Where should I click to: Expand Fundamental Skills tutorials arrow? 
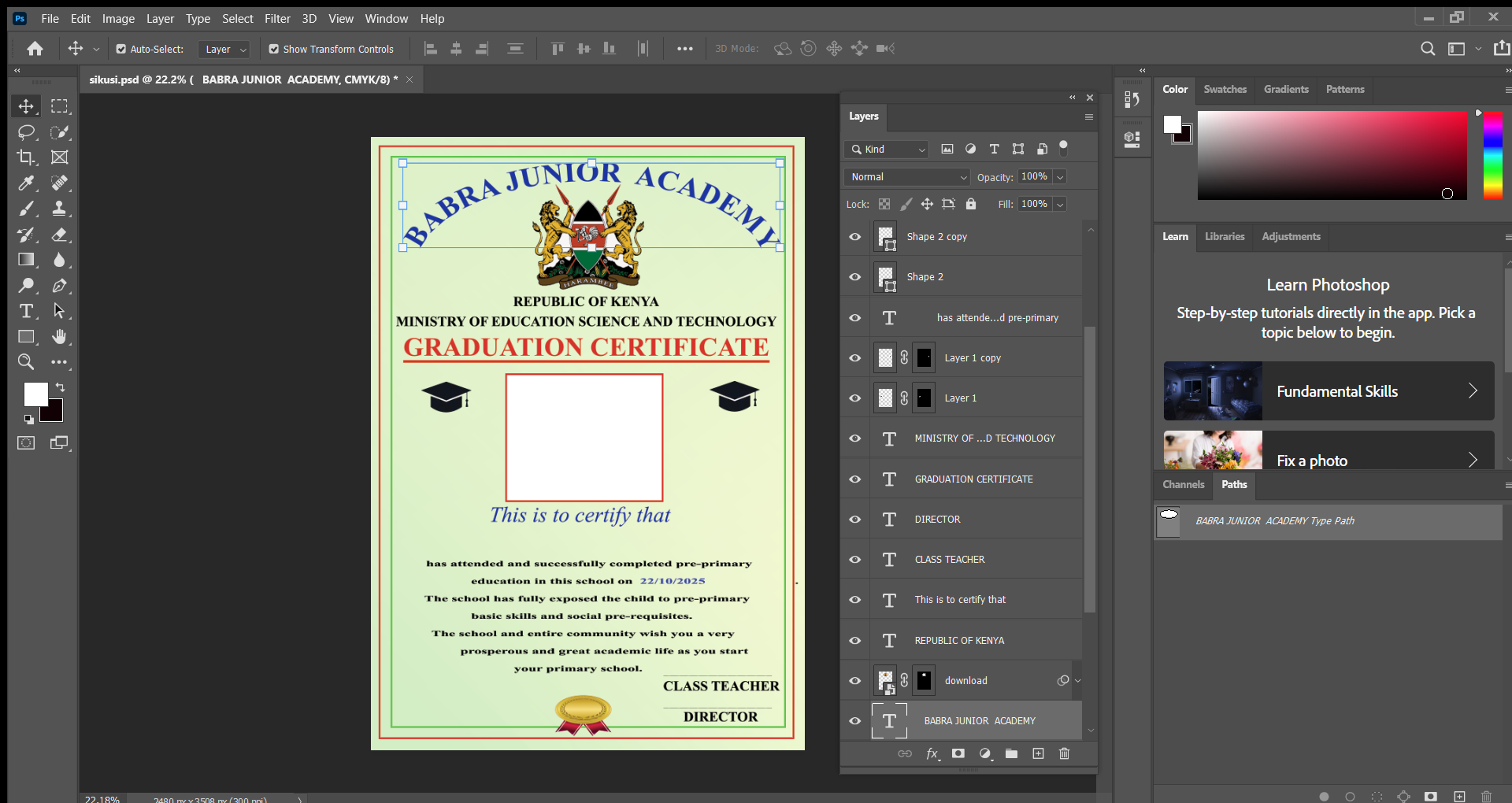click(1473, 391)
